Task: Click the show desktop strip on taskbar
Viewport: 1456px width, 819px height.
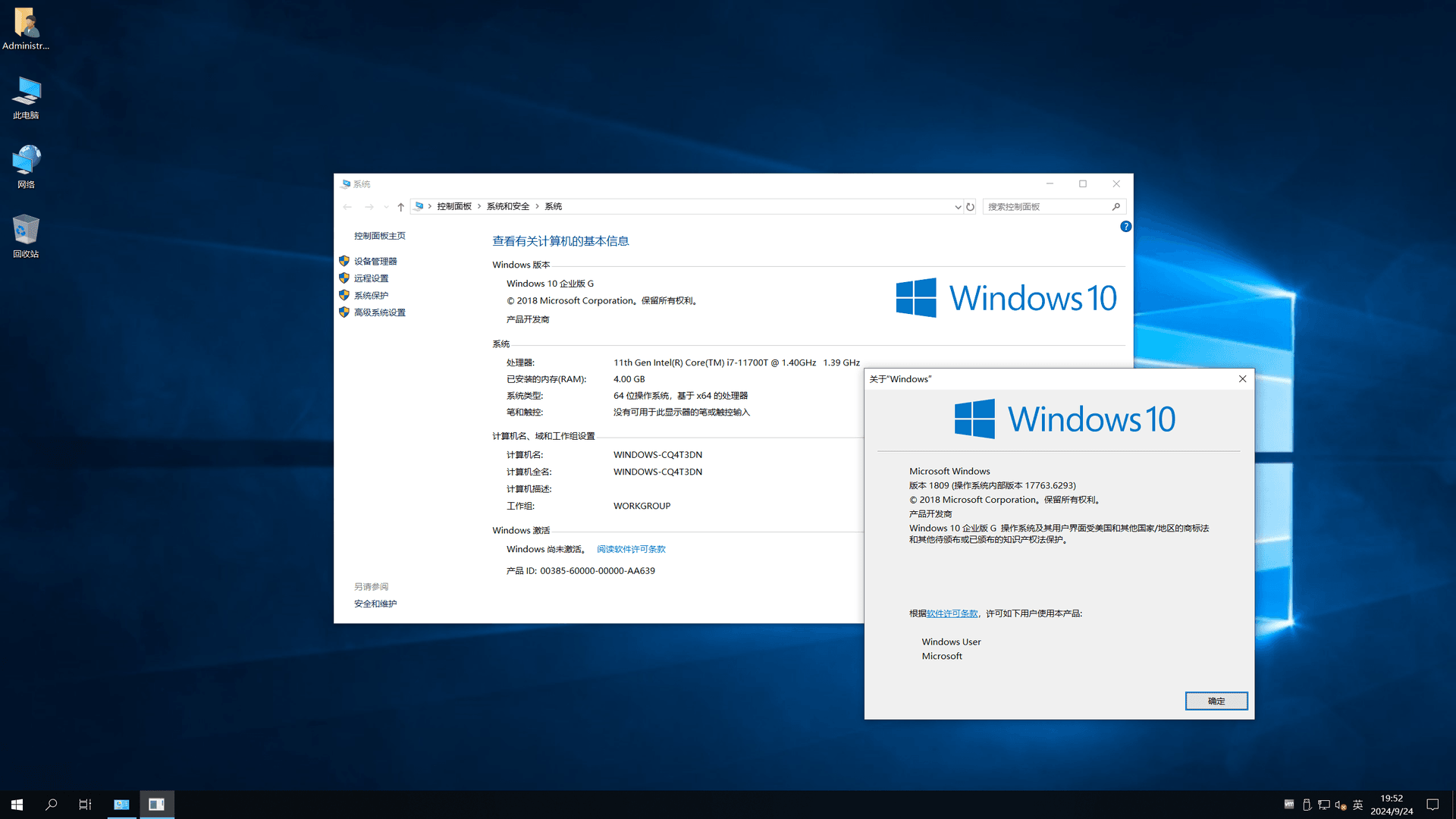Action: [1453, 805]
